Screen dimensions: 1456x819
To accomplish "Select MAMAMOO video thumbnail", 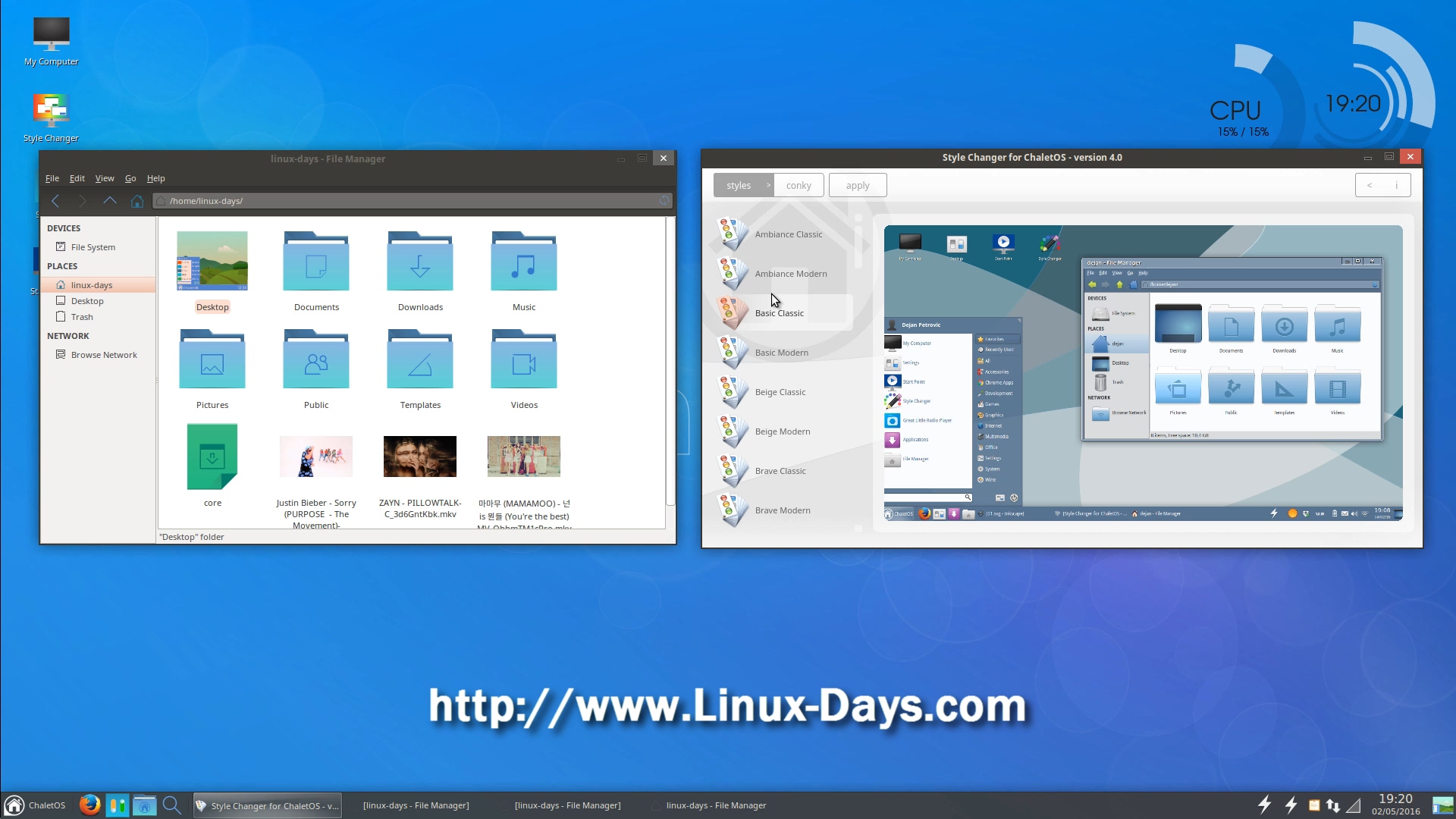I will (x=524, y=457).
